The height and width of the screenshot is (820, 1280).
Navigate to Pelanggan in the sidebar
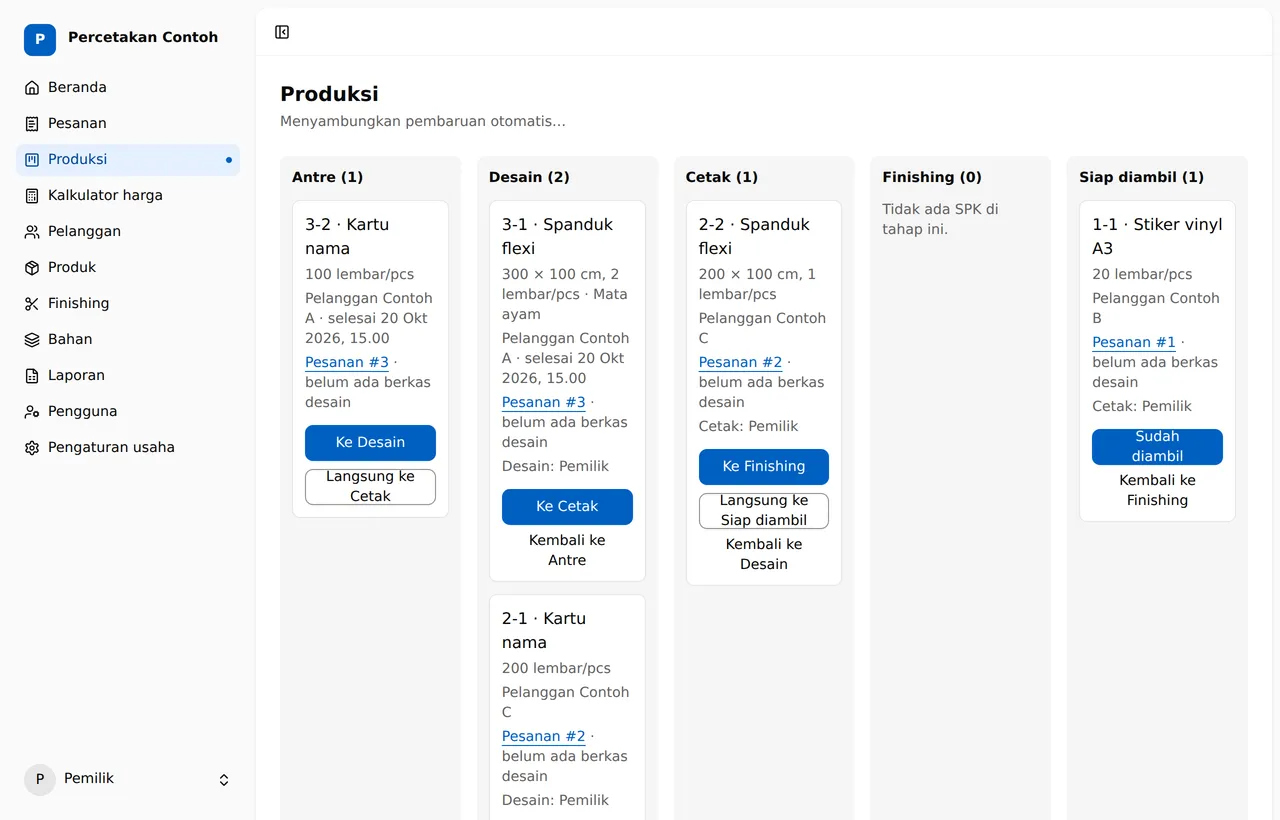pyautogui.click(x=128, y=231)
